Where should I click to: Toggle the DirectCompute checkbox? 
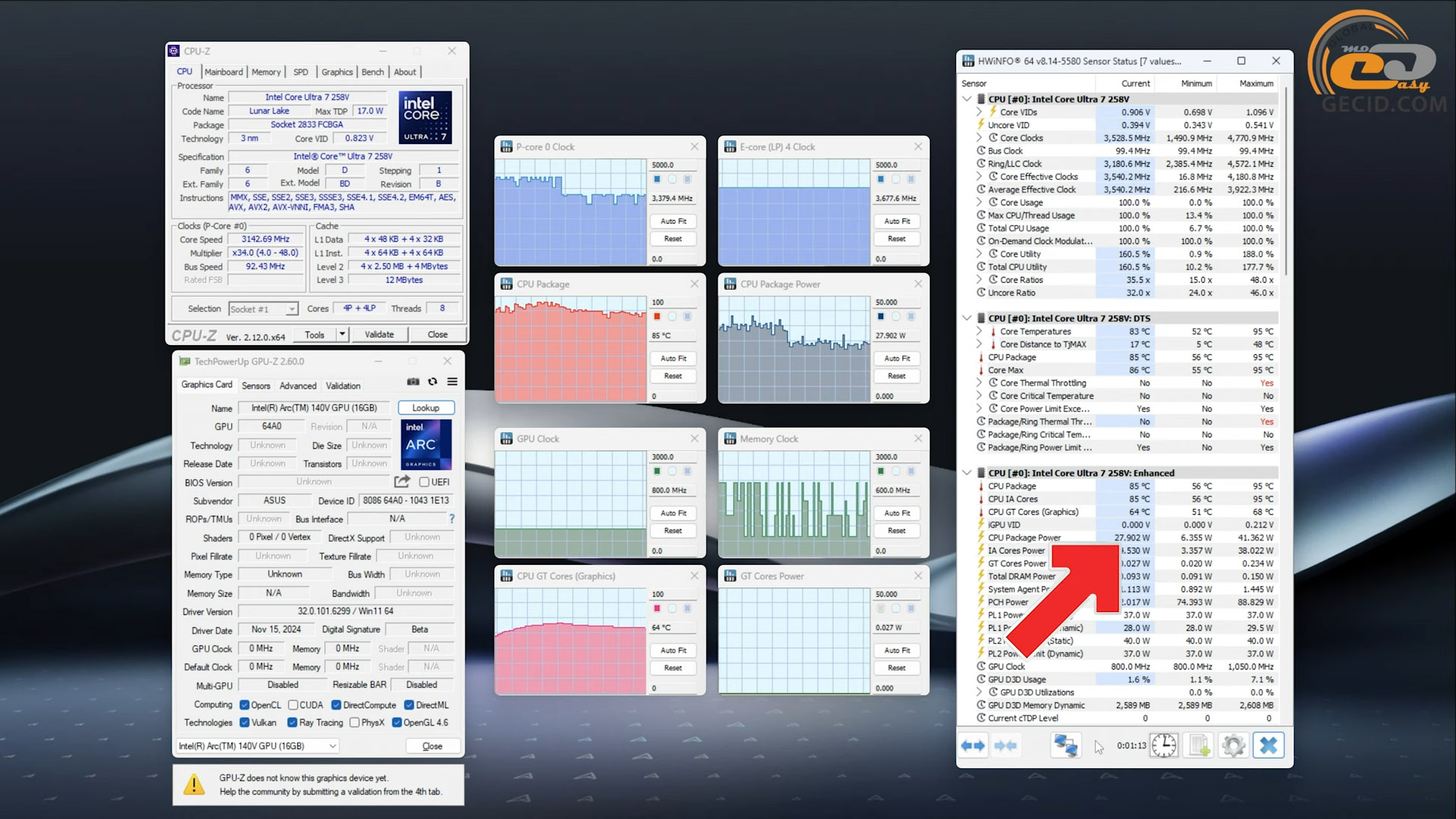336,704
